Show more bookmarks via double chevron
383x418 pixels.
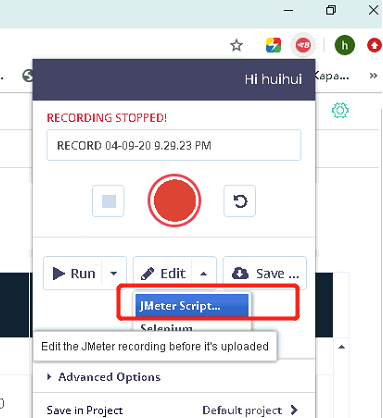point(373,76)
